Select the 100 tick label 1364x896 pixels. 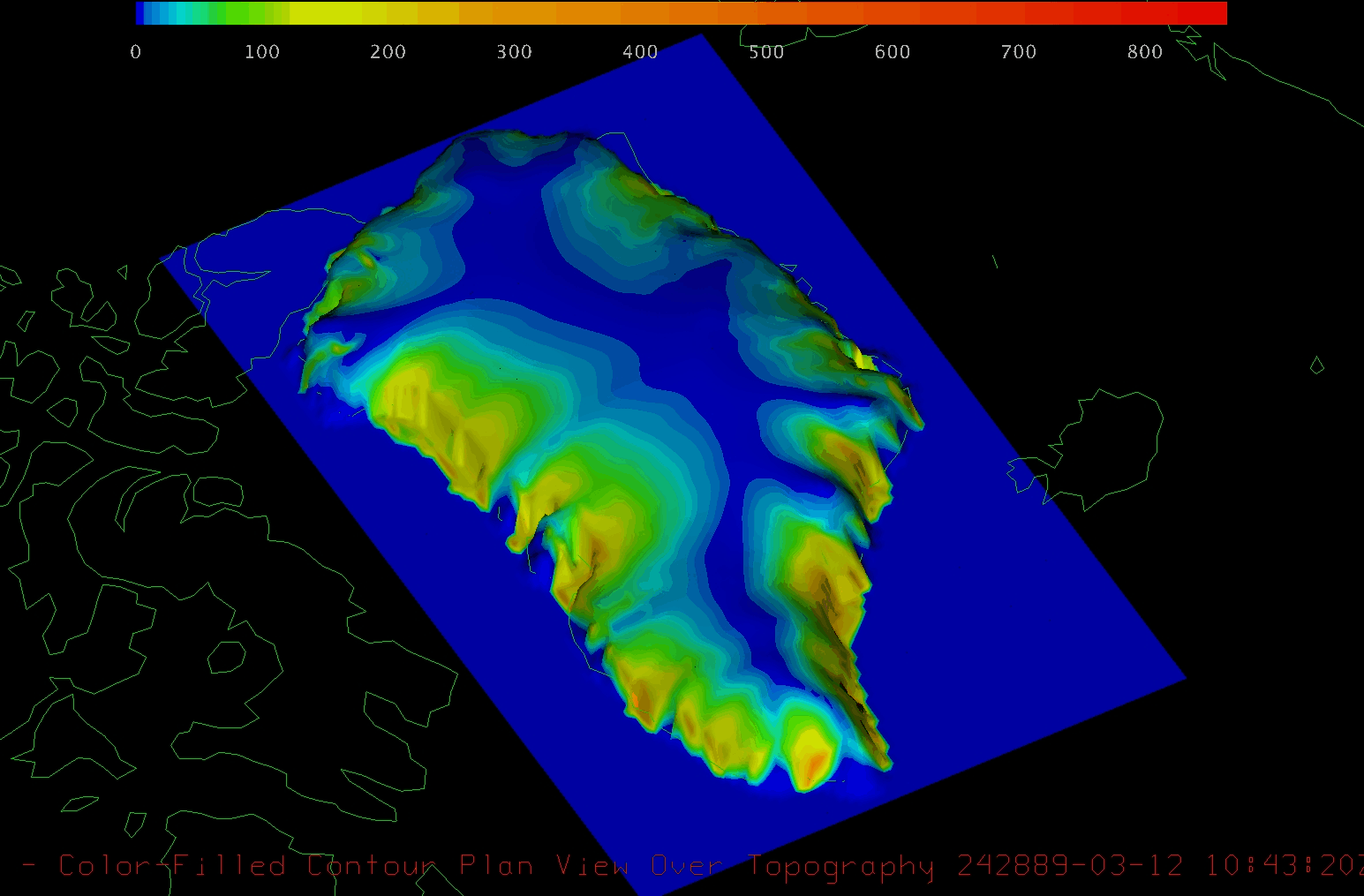tap(261, 52)
